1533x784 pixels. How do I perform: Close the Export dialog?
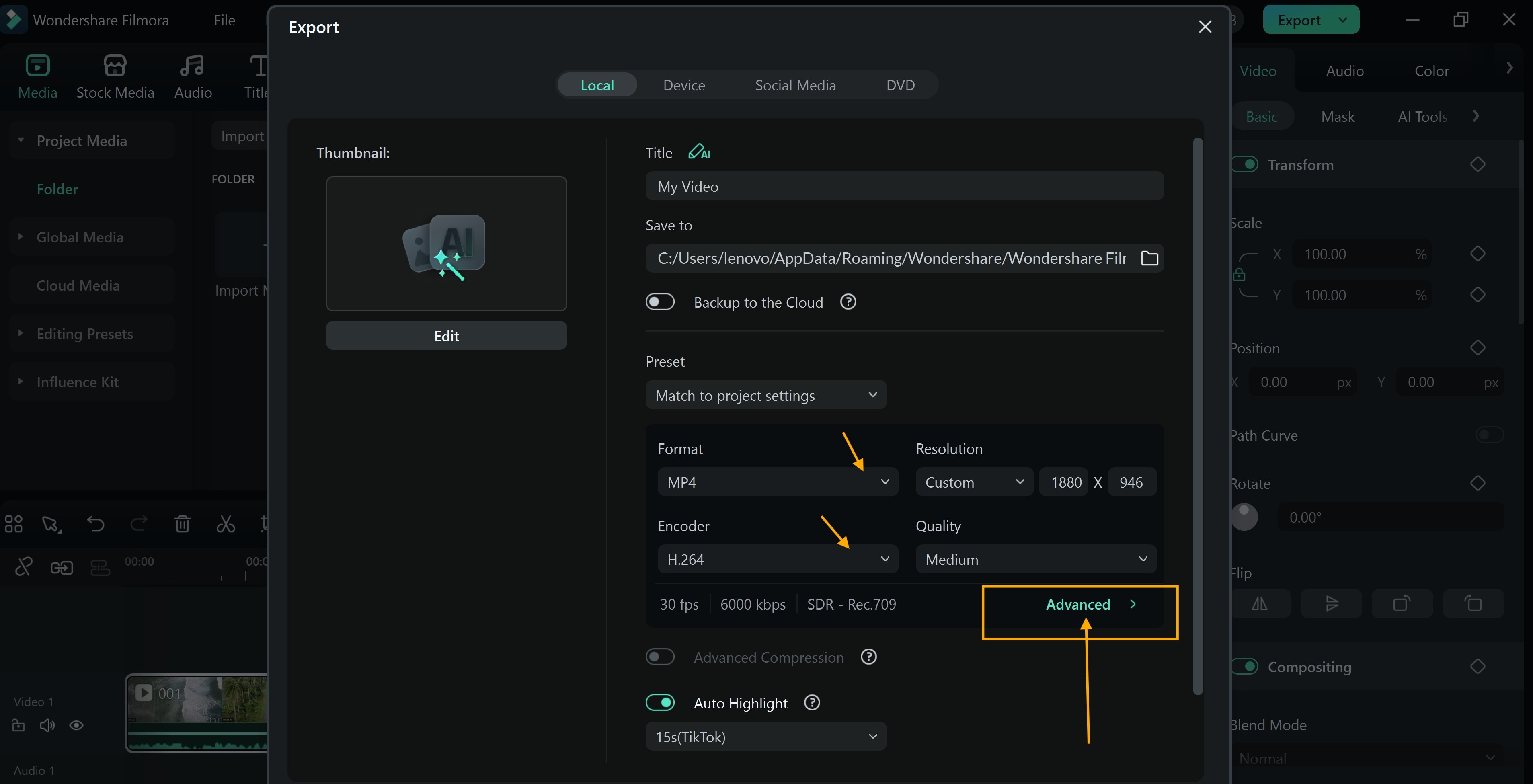1205,27
